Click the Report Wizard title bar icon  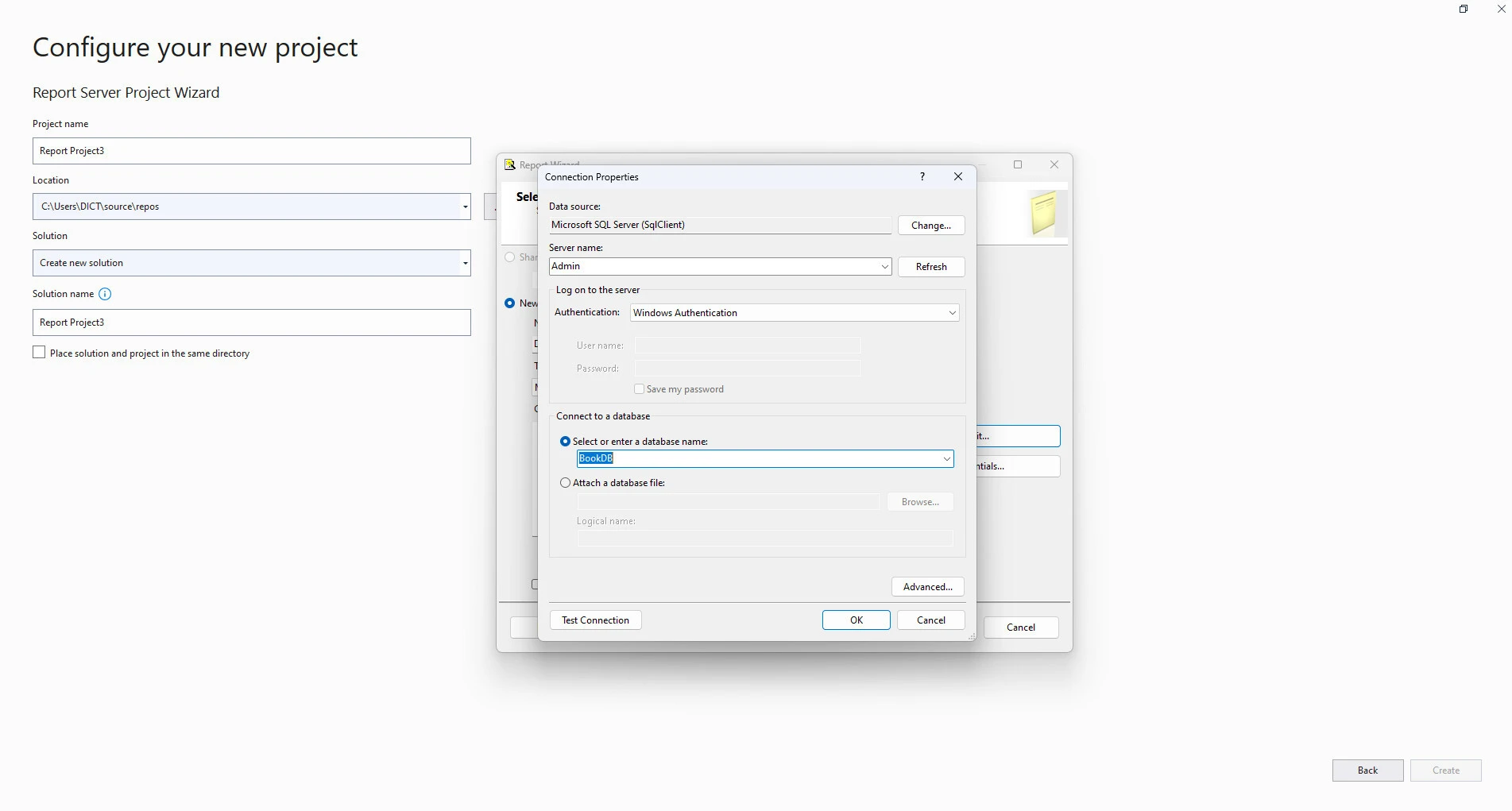pos(510,164)
